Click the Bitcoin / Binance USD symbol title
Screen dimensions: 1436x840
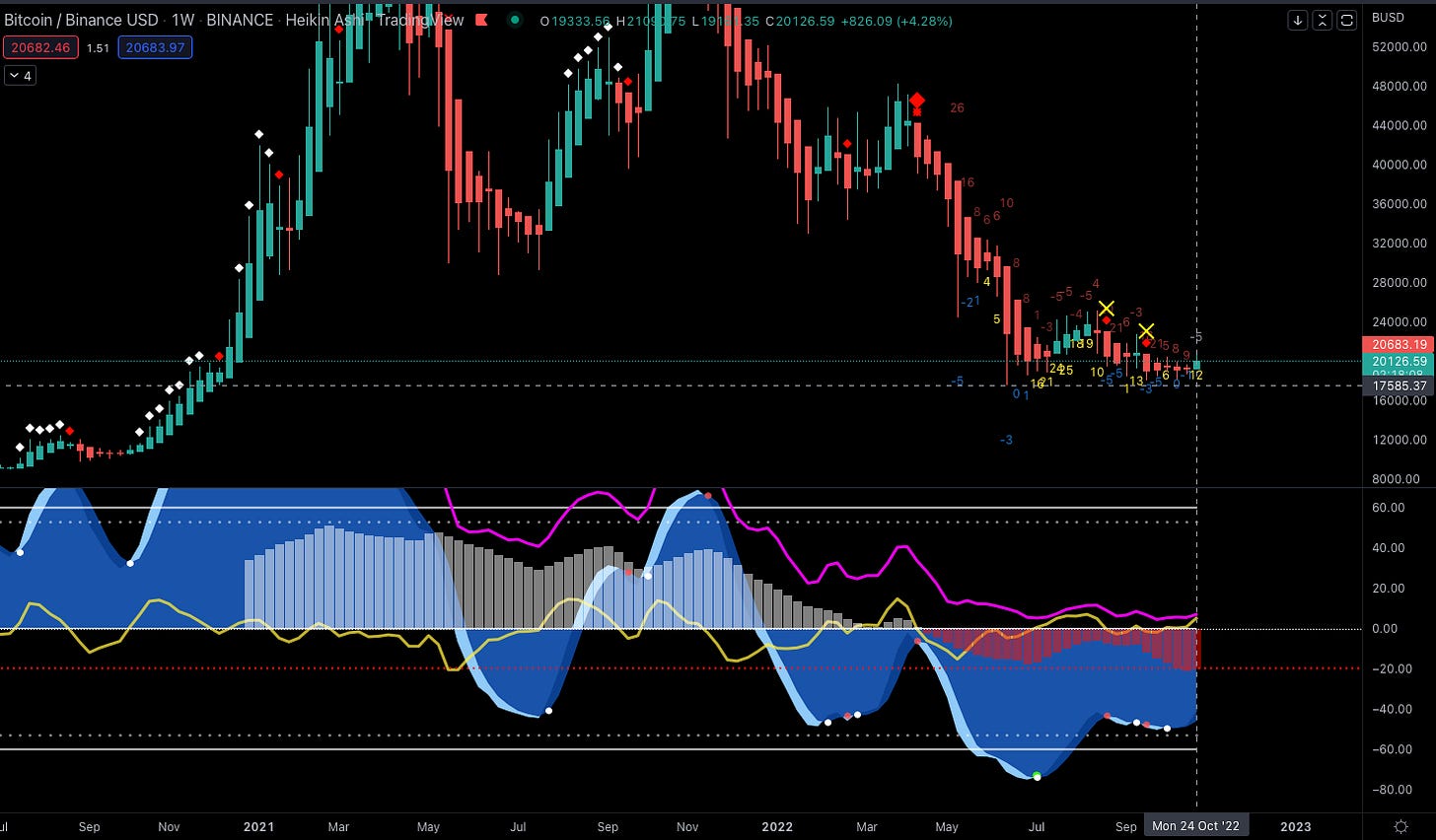coord(82,20)
